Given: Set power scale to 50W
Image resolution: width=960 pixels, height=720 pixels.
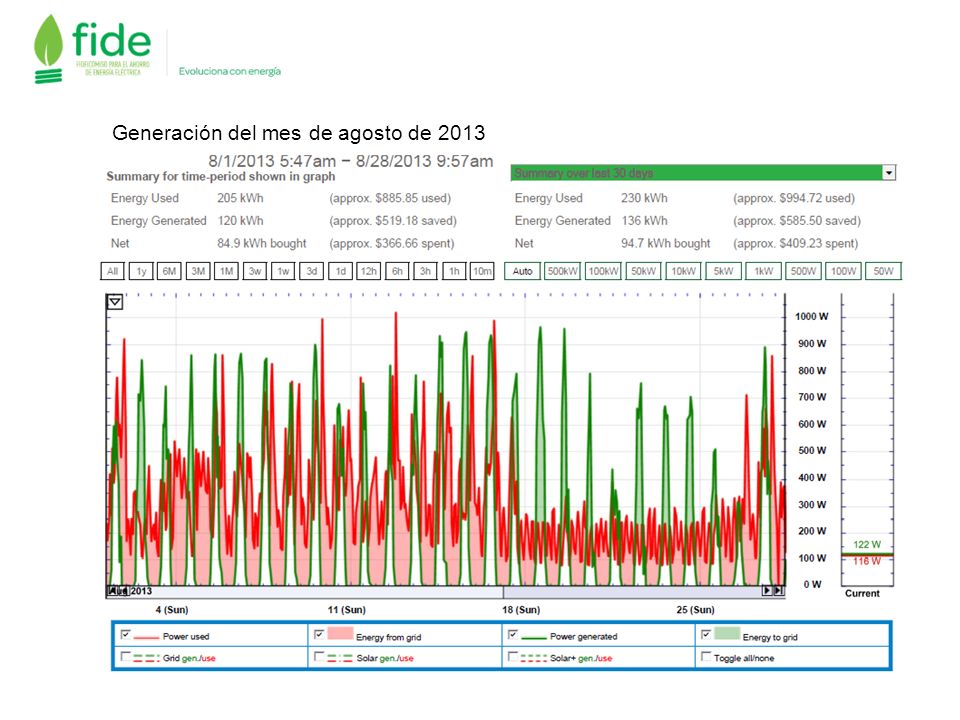Looking at the screenshot, I should (x=883, y=271).
